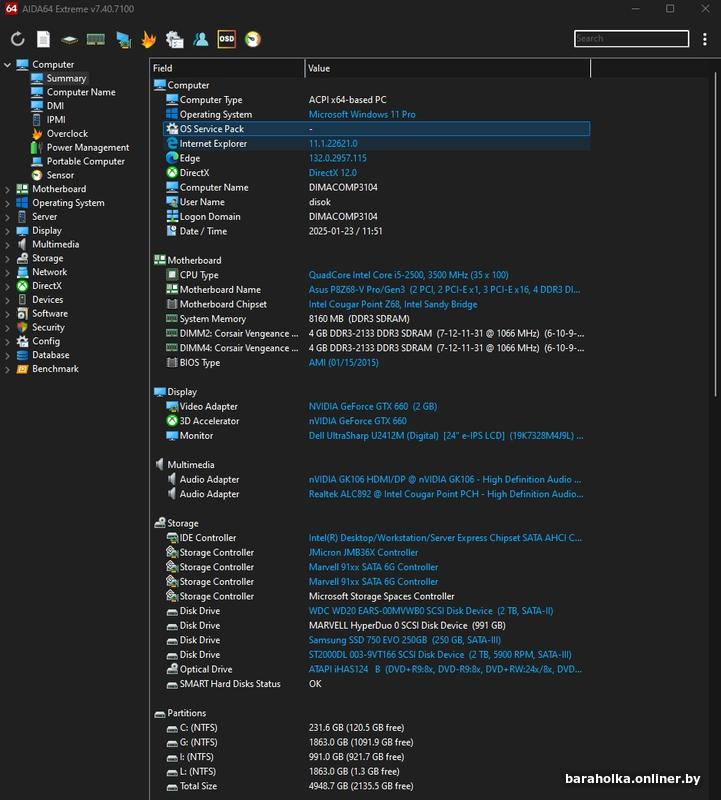This screenshot has height=800, width=721.
Task: Select the Edge version 132.0.2957.115 link
Action: coord(337,158)
